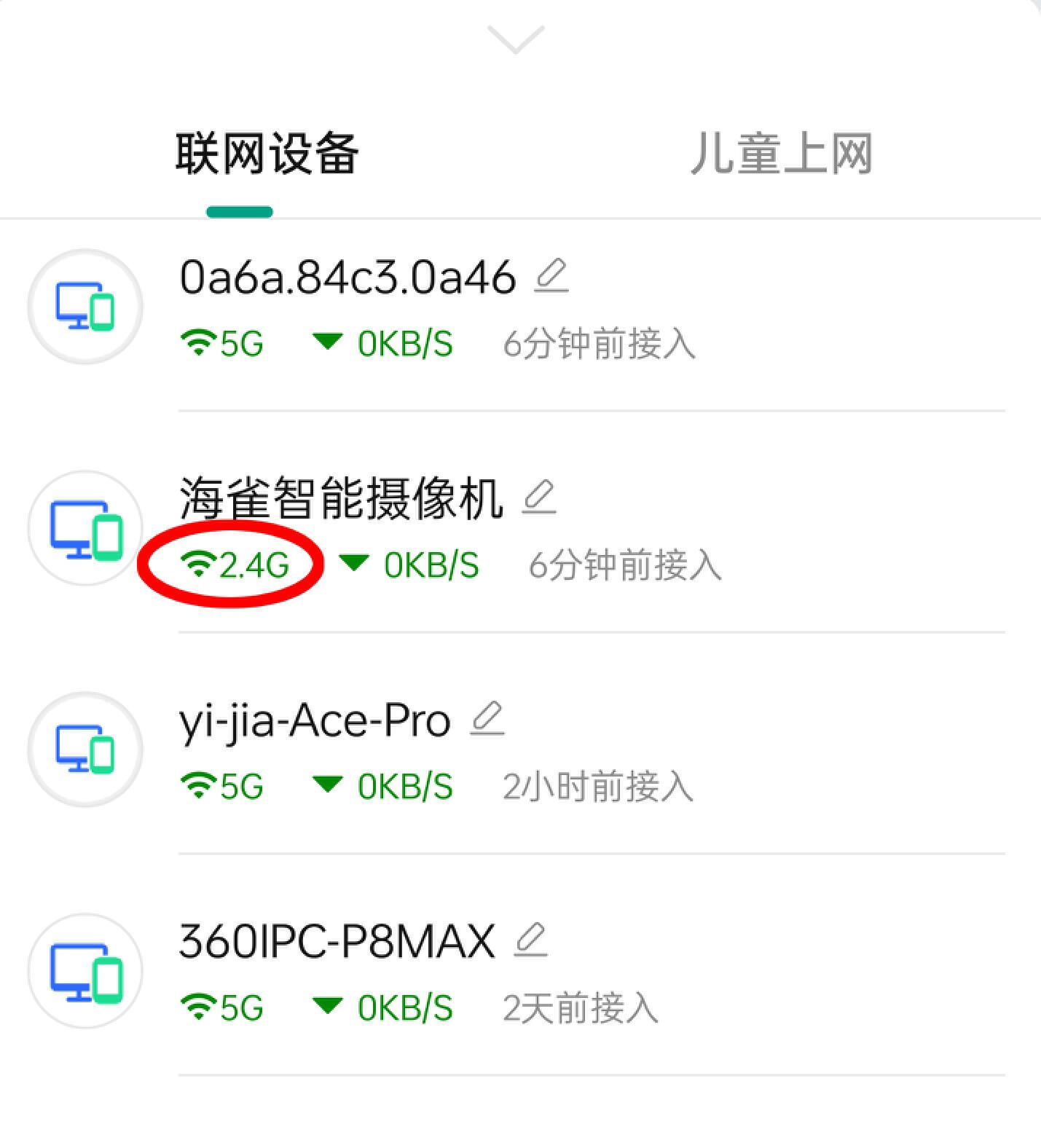Open device icon for 0a6a.84c3.0a46
1041x1148 pixels.
[85, 307]
